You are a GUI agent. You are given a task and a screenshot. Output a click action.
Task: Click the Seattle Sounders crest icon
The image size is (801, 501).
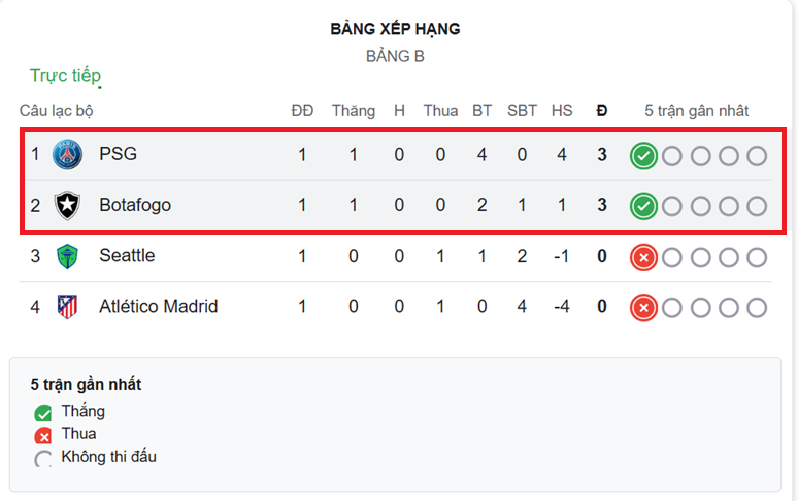67,256
